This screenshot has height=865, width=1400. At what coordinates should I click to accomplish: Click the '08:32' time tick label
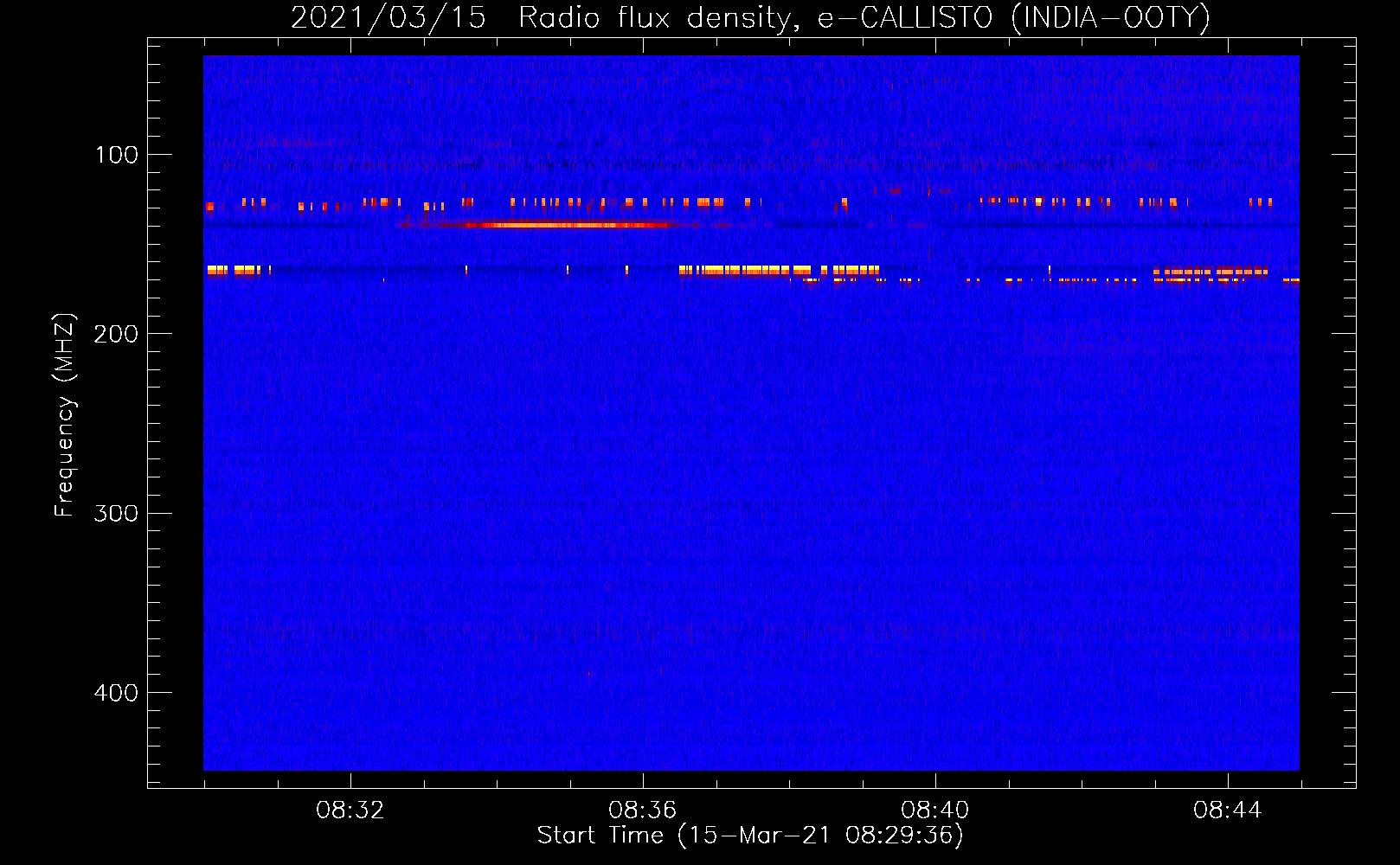tap(350, 811)
